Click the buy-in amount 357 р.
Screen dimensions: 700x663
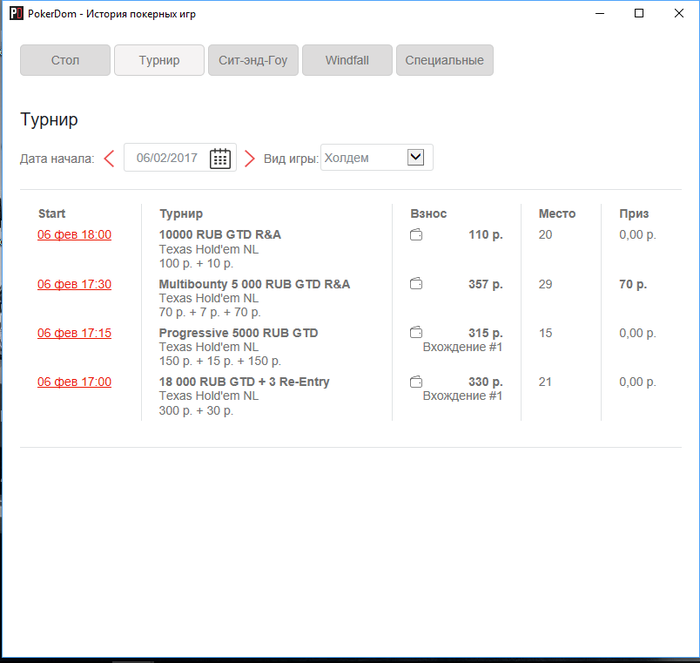coord(486,284)
